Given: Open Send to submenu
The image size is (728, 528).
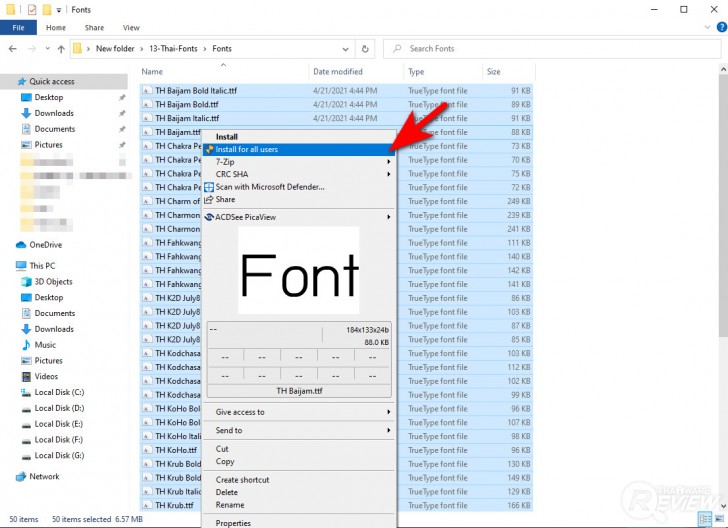Looking at the screenshot, I should coord(299,430).
